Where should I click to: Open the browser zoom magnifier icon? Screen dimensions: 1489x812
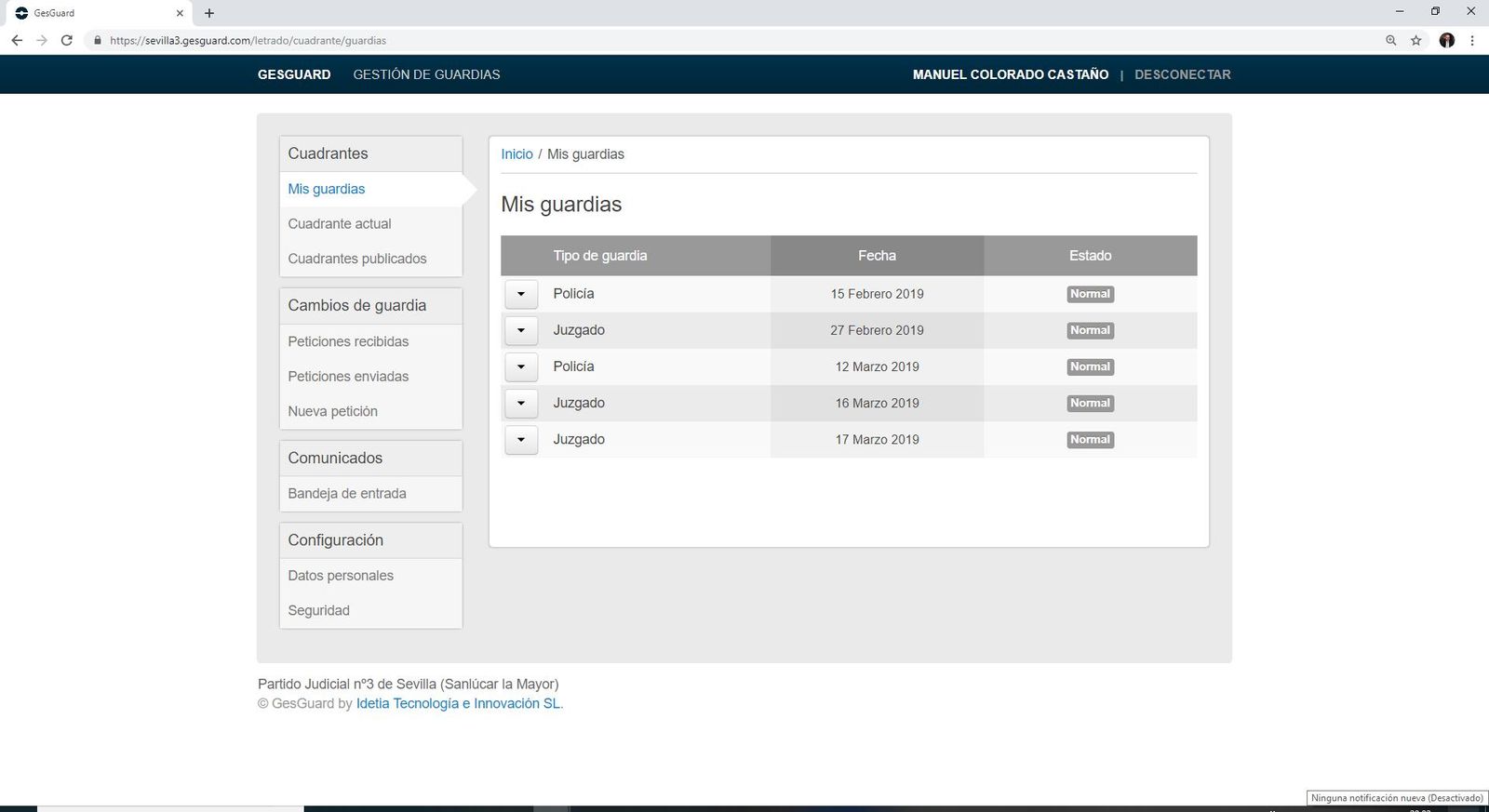pos(1390,40)
